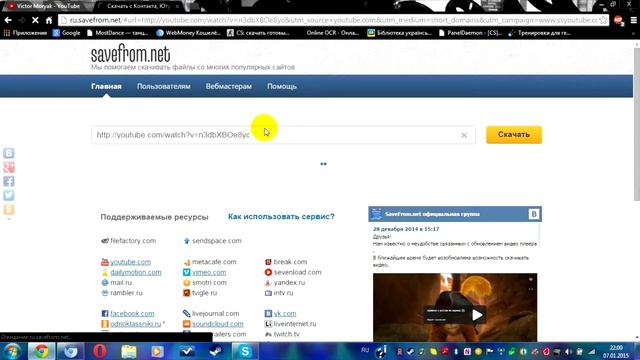640x360 pixels.
Task: Open Chrome from the taskbar
Action: coord(41,351)
